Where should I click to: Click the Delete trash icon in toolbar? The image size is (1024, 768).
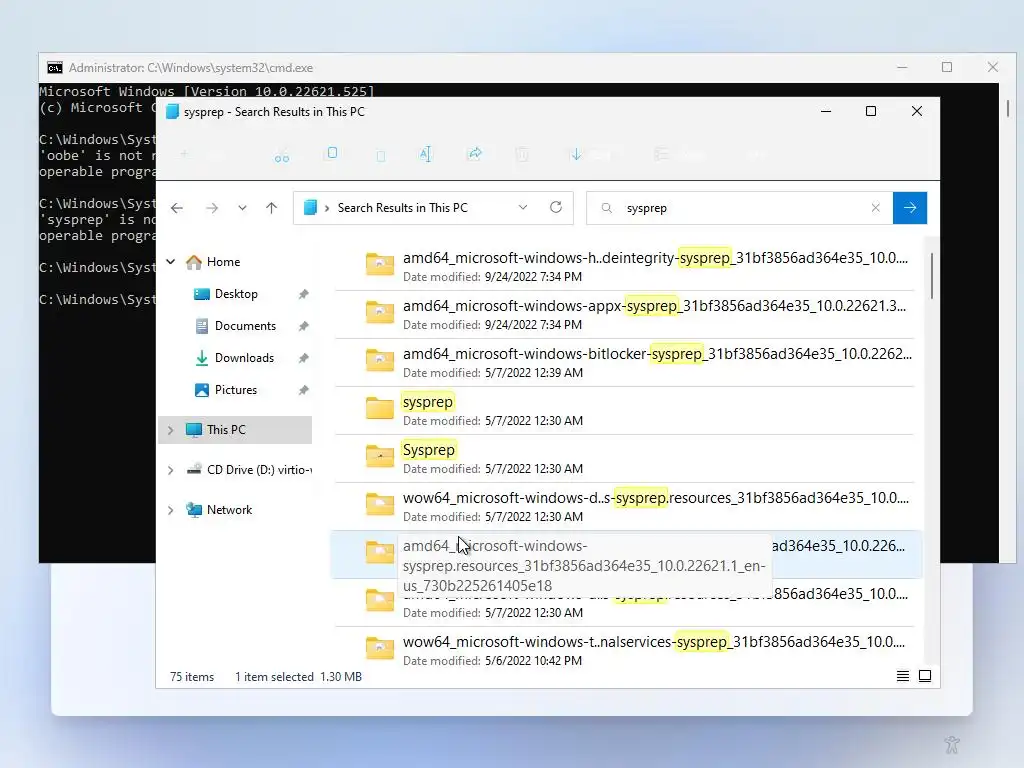[522, 155]
